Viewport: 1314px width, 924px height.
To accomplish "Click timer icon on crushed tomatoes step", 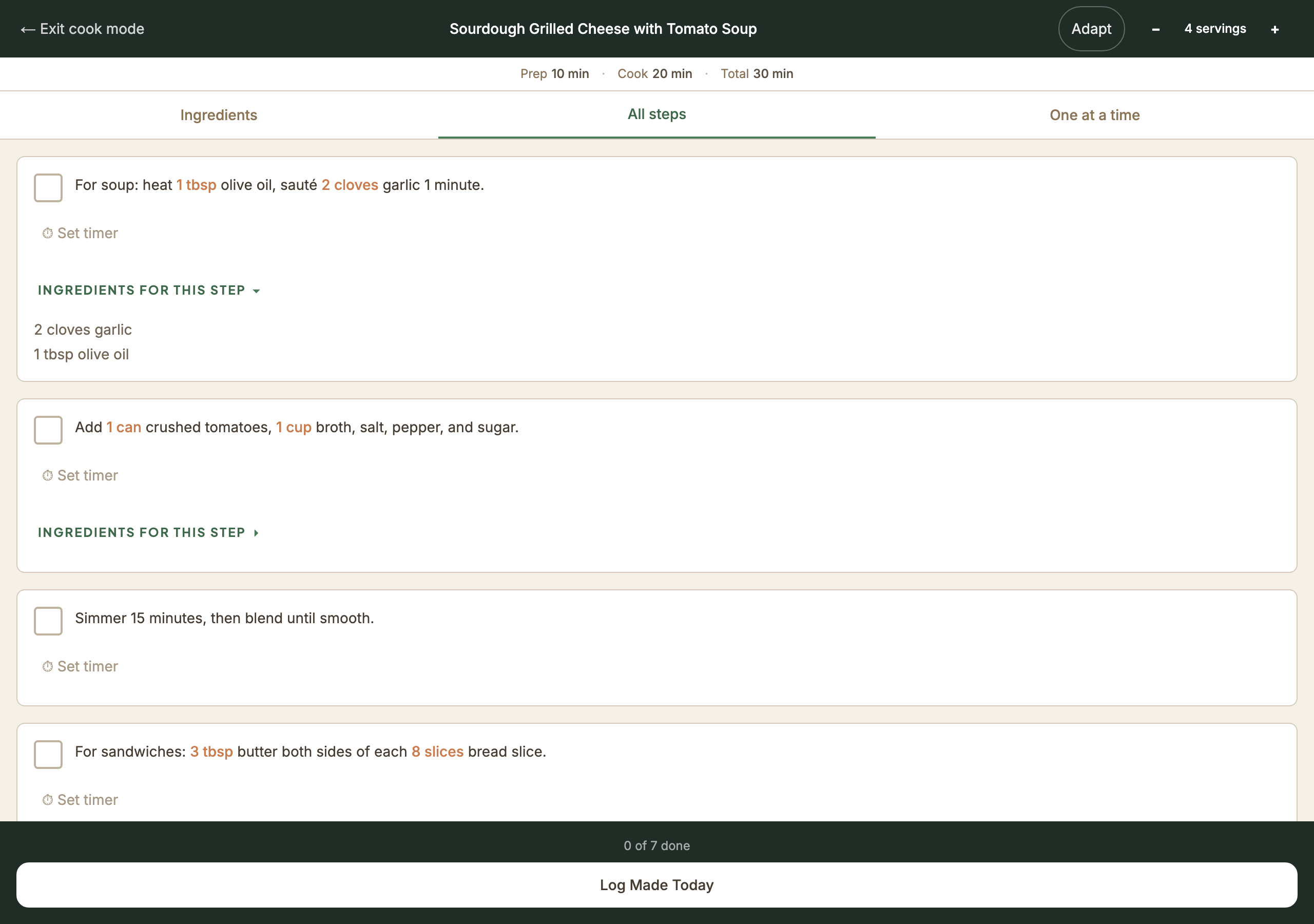I will coord(48,475).
